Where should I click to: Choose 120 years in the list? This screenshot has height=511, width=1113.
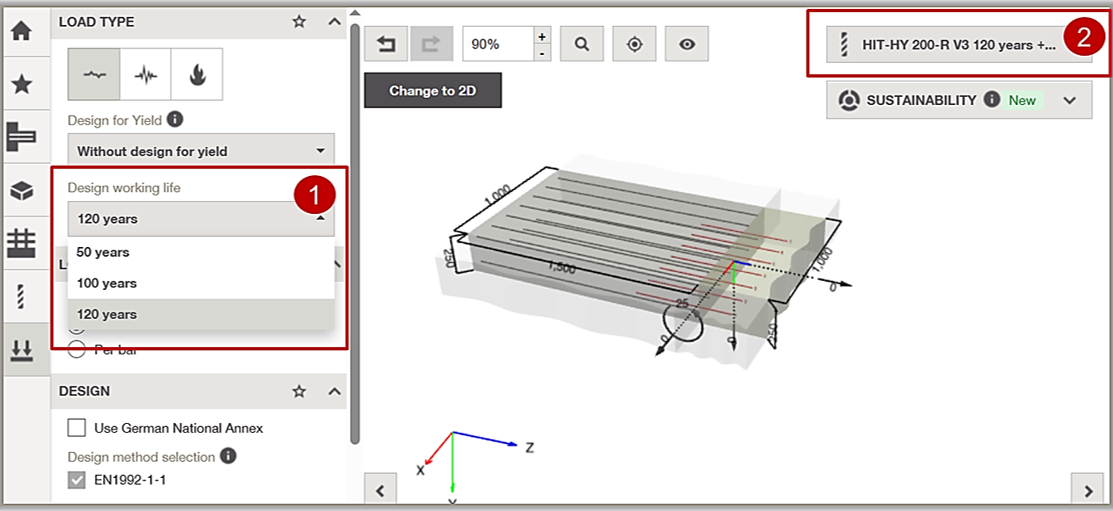click(x=201, y=314)
